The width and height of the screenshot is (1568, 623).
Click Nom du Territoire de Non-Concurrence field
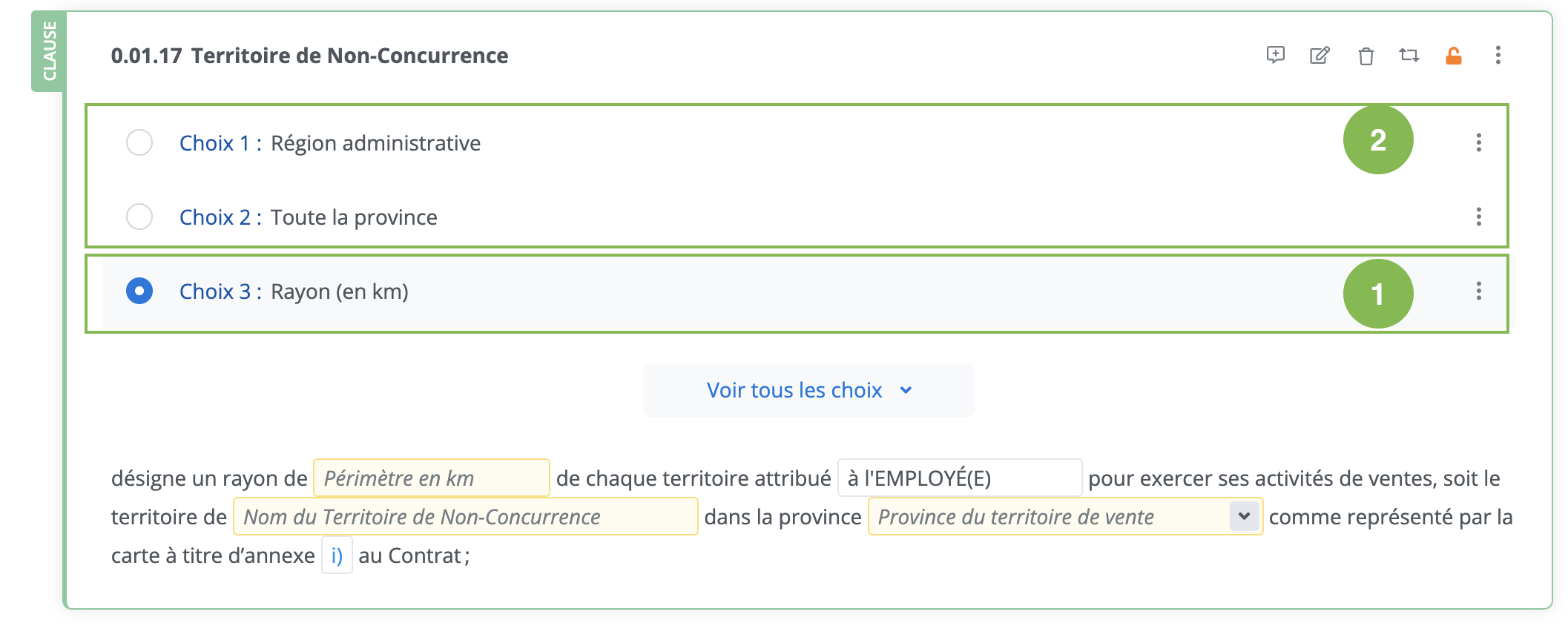coord(465,517)
